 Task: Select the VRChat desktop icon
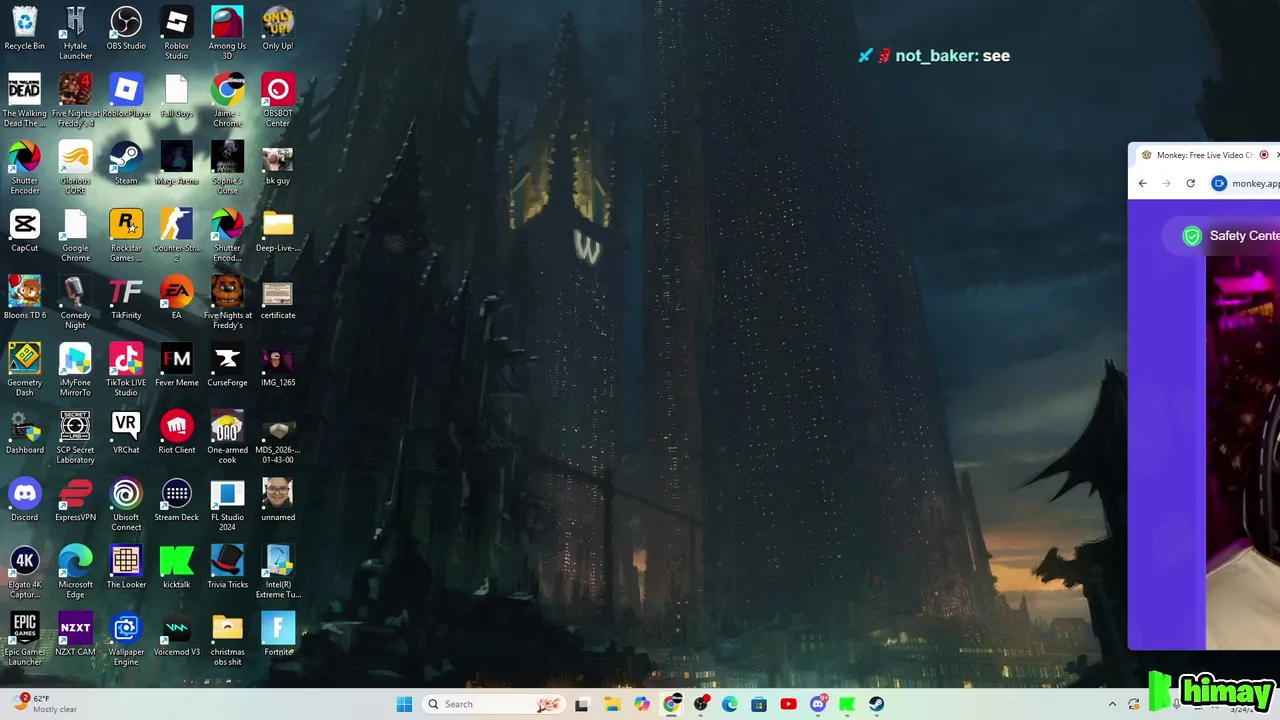(x=126, y=431)
